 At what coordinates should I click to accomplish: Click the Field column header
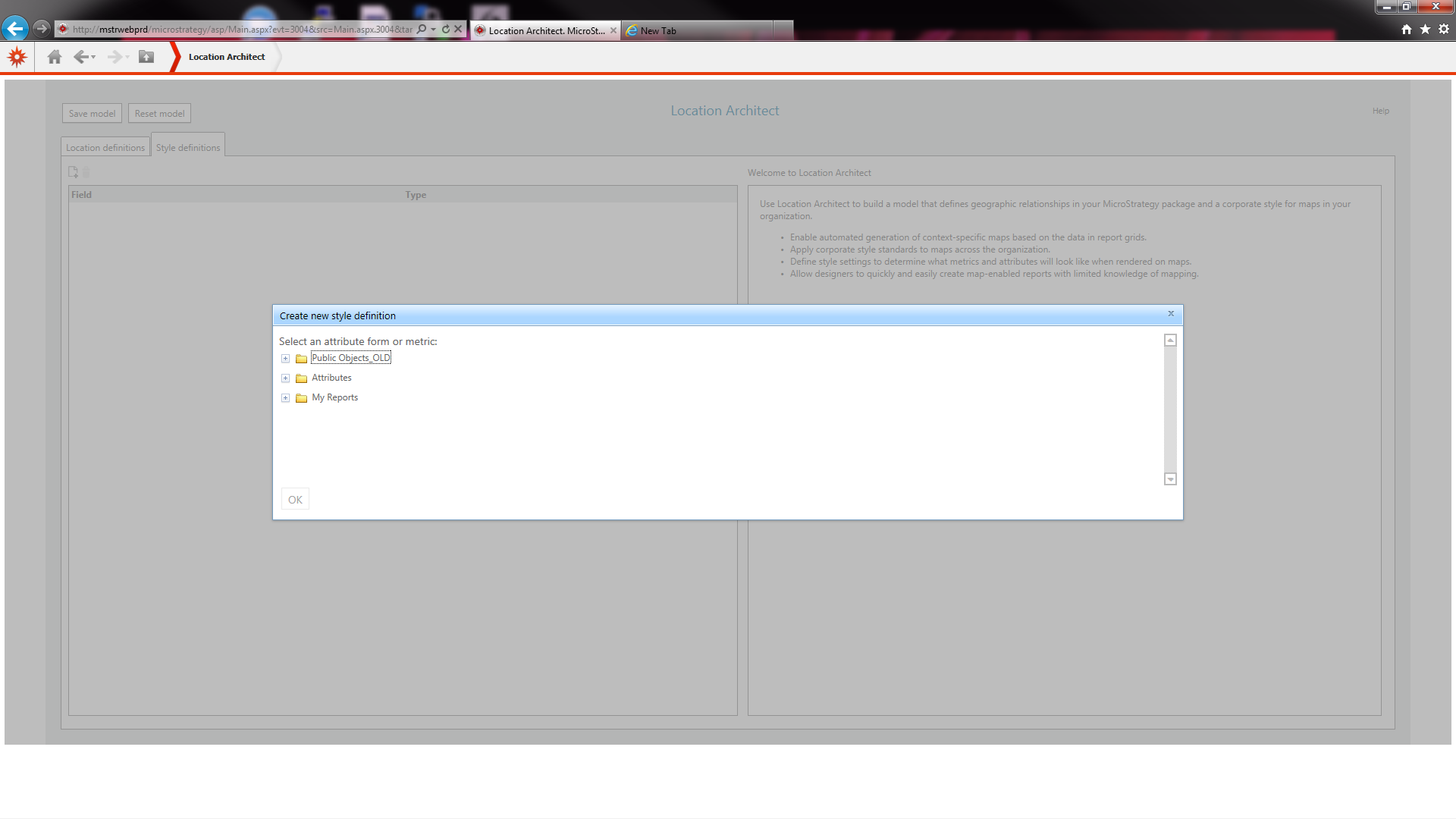pyautogui.click(x=81, y=195)
